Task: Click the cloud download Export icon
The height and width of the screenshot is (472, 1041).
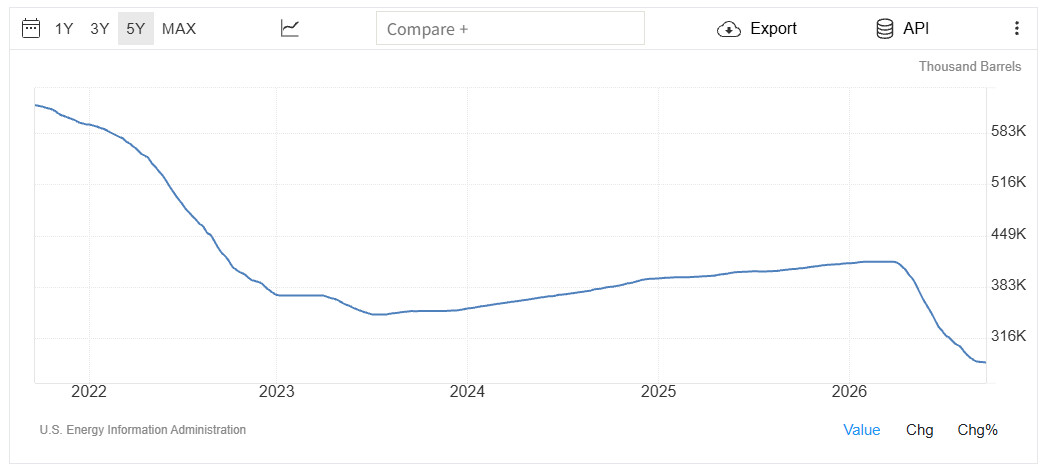Action: (x=729, y=29)
